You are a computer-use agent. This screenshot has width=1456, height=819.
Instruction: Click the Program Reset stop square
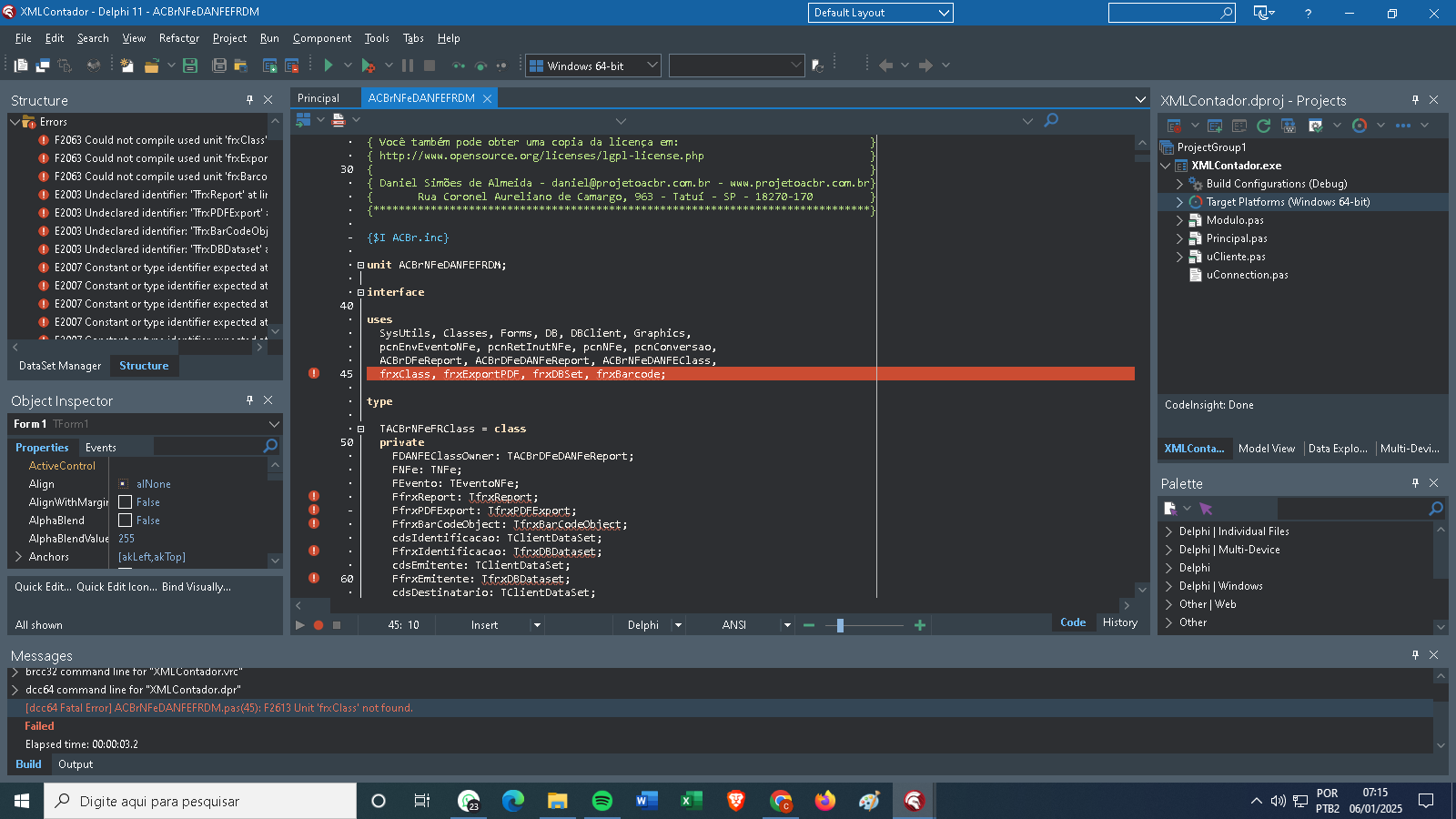(x=430, y=66)
